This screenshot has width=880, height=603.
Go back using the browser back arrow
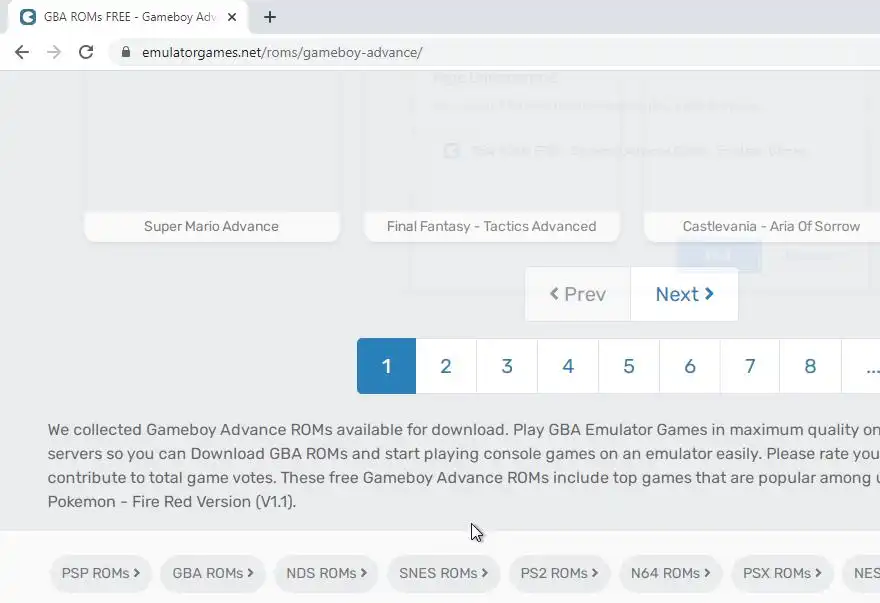(x=22, y=52)
